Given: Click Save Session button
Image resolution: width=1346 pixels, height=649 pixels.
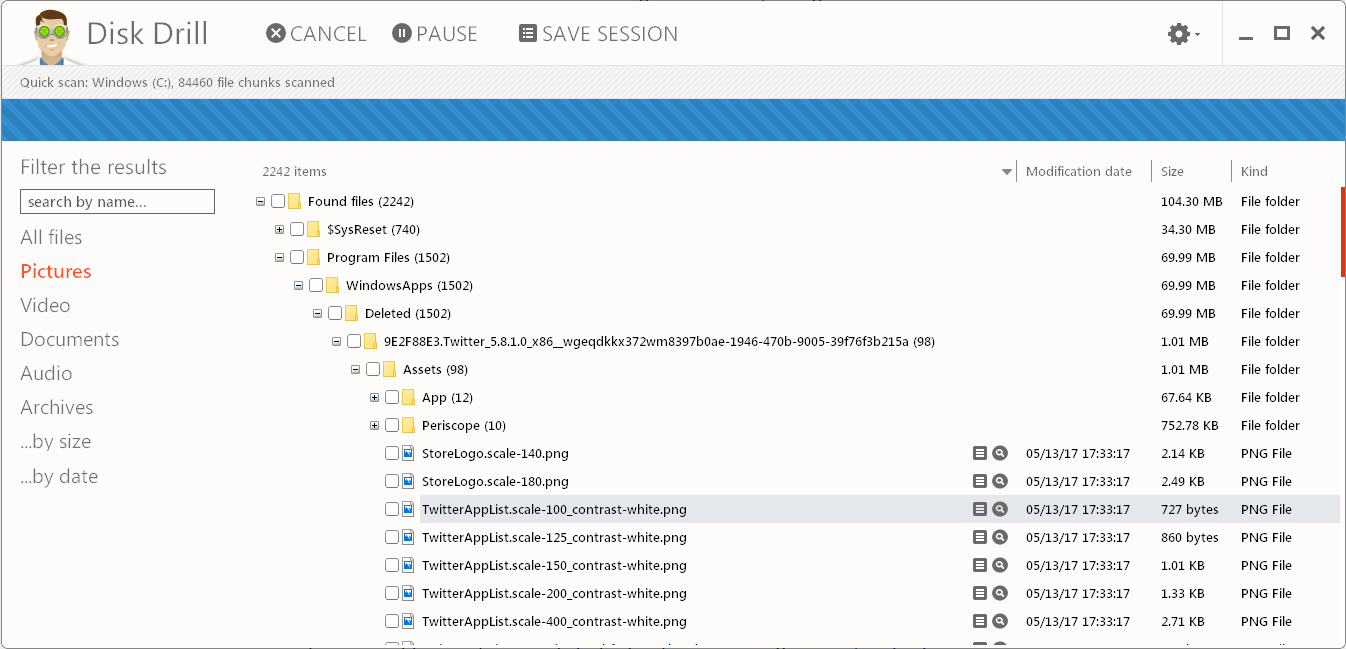Looking at the screenshot, I should pyautogui.click(x=598, y=34).
